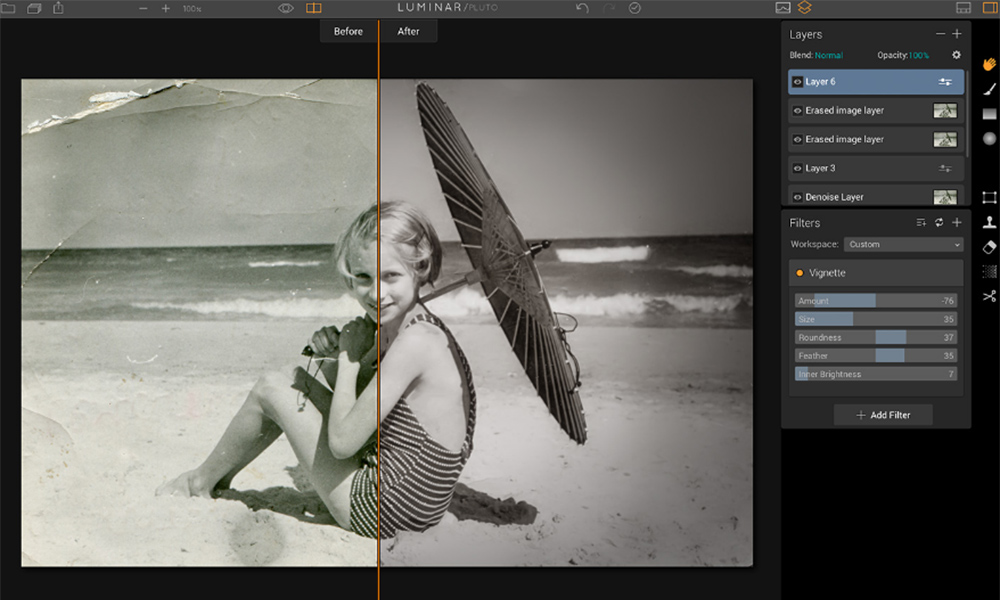Click the undo arrow in top toolbar
This screenshot has height=600, width=1000.
pos(583,8)
